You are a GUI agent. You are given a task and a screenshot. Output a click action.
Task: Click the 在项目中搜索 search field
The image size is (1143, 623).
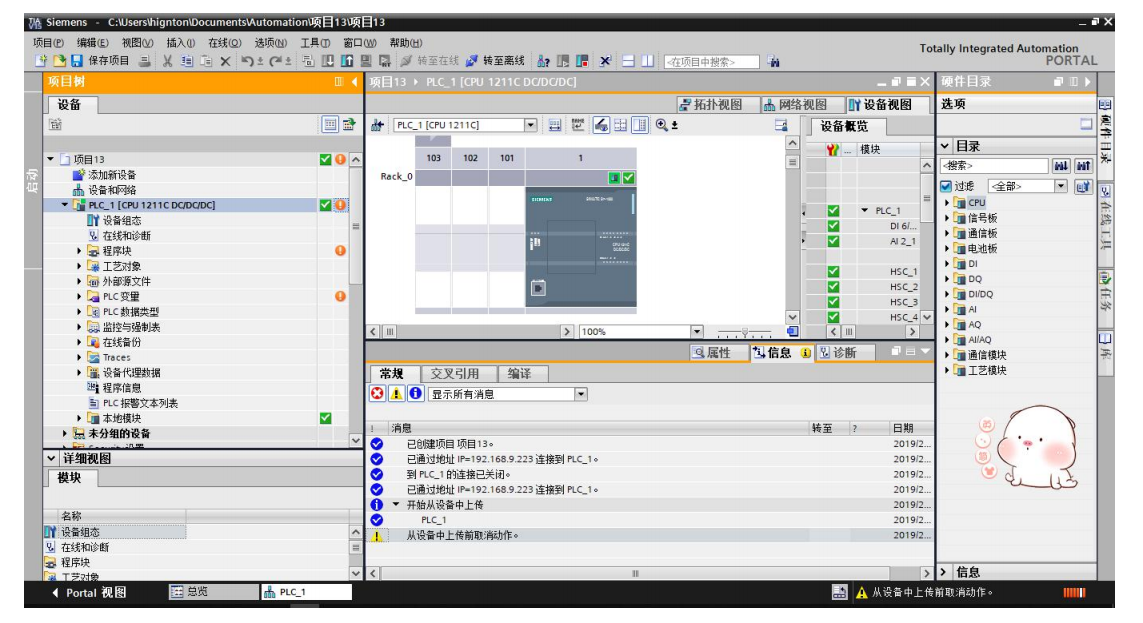[710, 62]
